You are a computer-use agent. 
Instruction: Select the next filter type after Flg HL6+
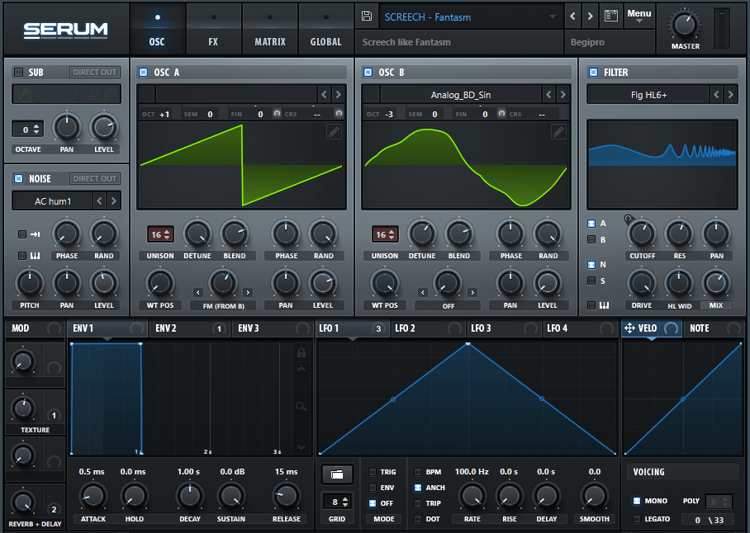click(x=730, y=95)
